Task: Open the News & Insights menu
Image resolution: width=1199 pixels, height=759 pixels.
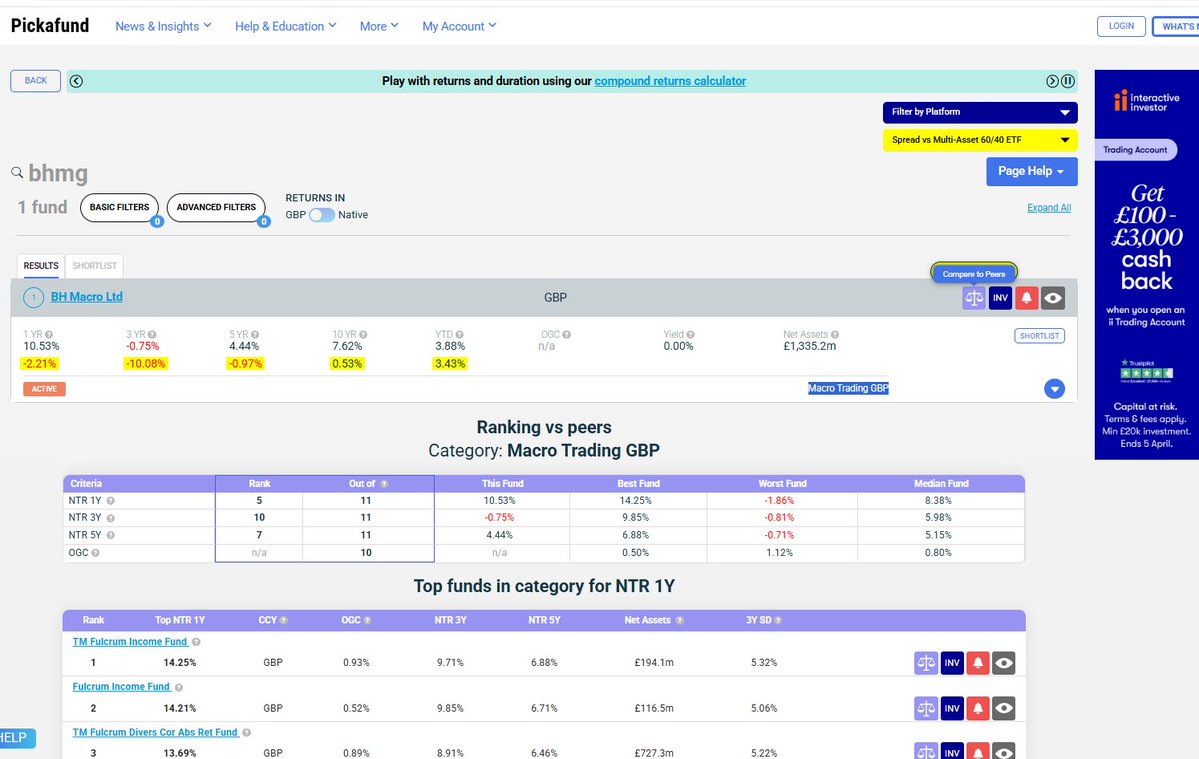Action: tap(163, 26)
